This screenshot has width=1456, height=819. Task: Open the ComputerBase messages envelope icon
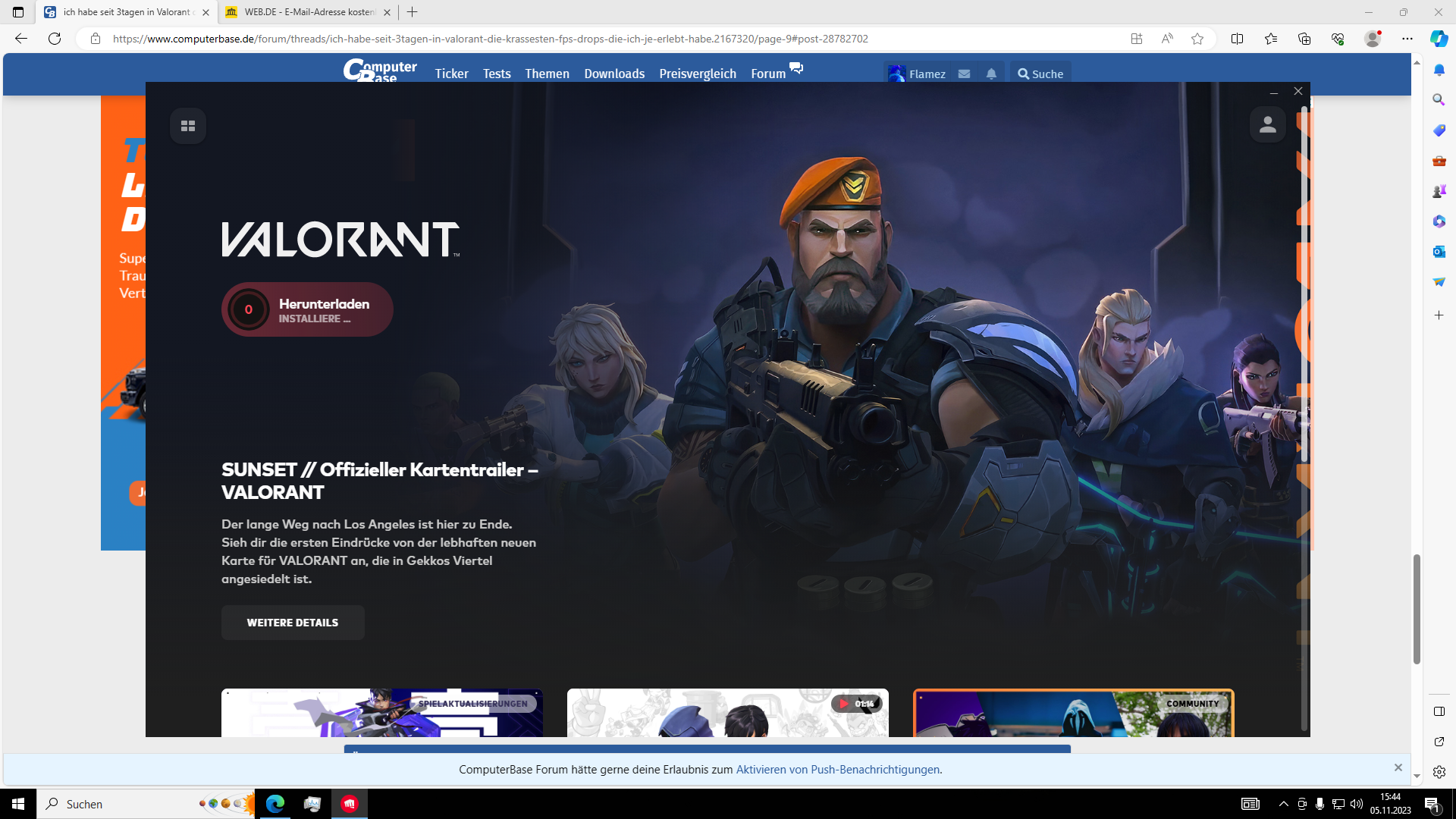point(964,74)
